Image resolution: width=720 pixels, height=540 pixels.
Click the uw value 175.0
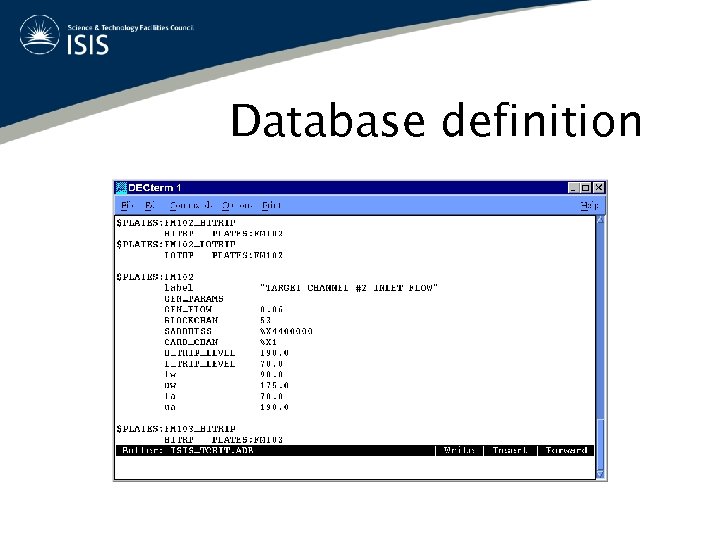click(274, 386)
